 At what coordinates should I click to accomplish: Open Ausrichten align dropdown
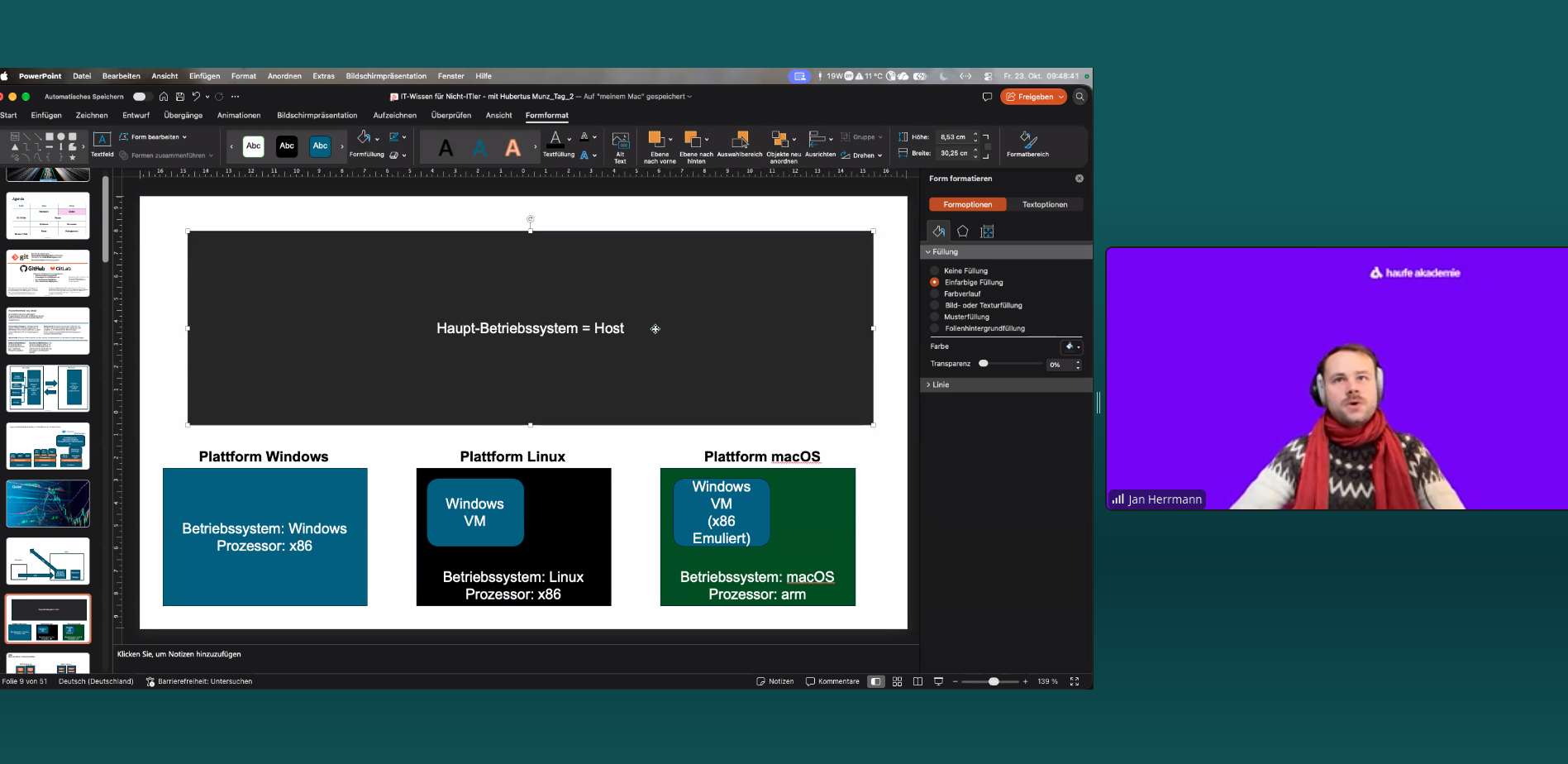point(820,144)
